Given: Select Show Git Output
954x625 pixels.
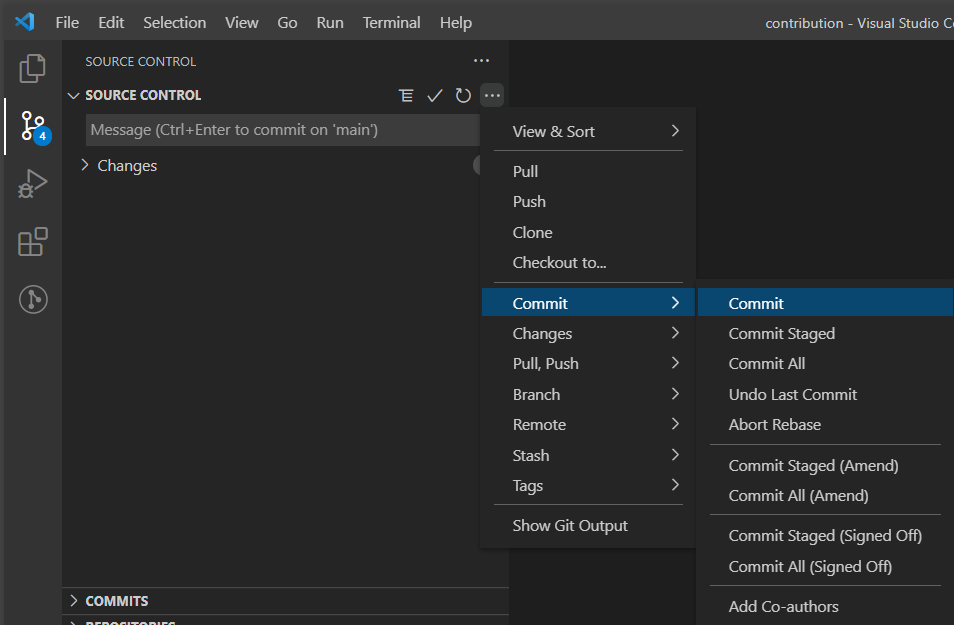Looking at the screenshot, I should click(588, 526).
